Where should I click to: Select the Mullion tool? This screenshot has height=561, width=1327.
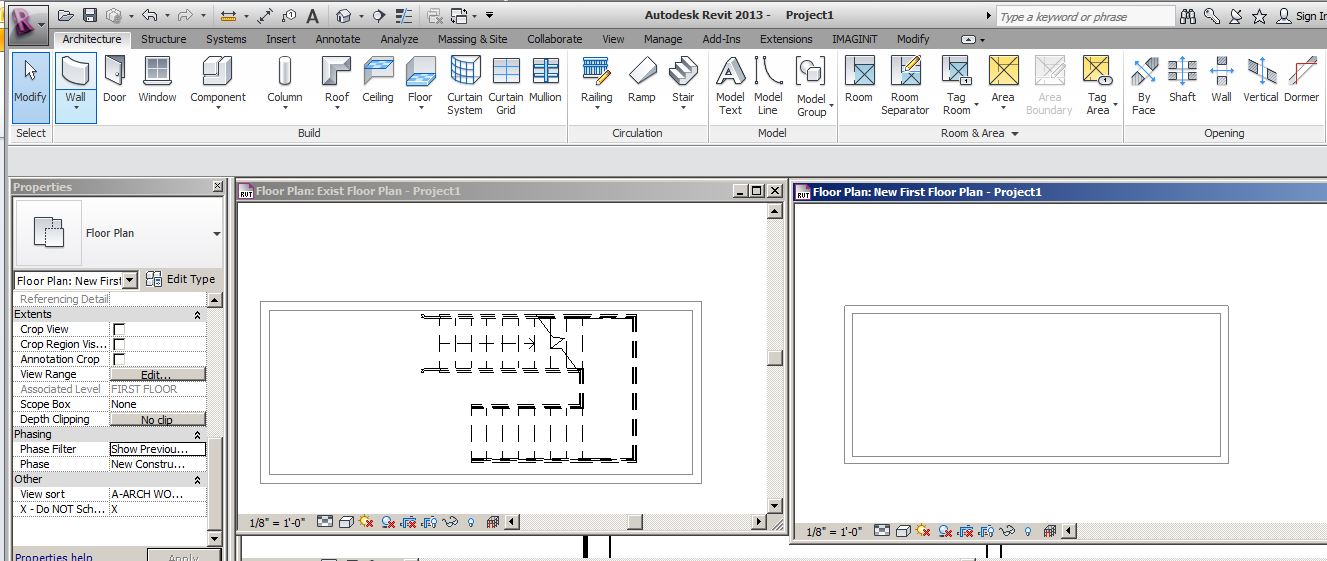pyautogui.click(x=545, y=80)
